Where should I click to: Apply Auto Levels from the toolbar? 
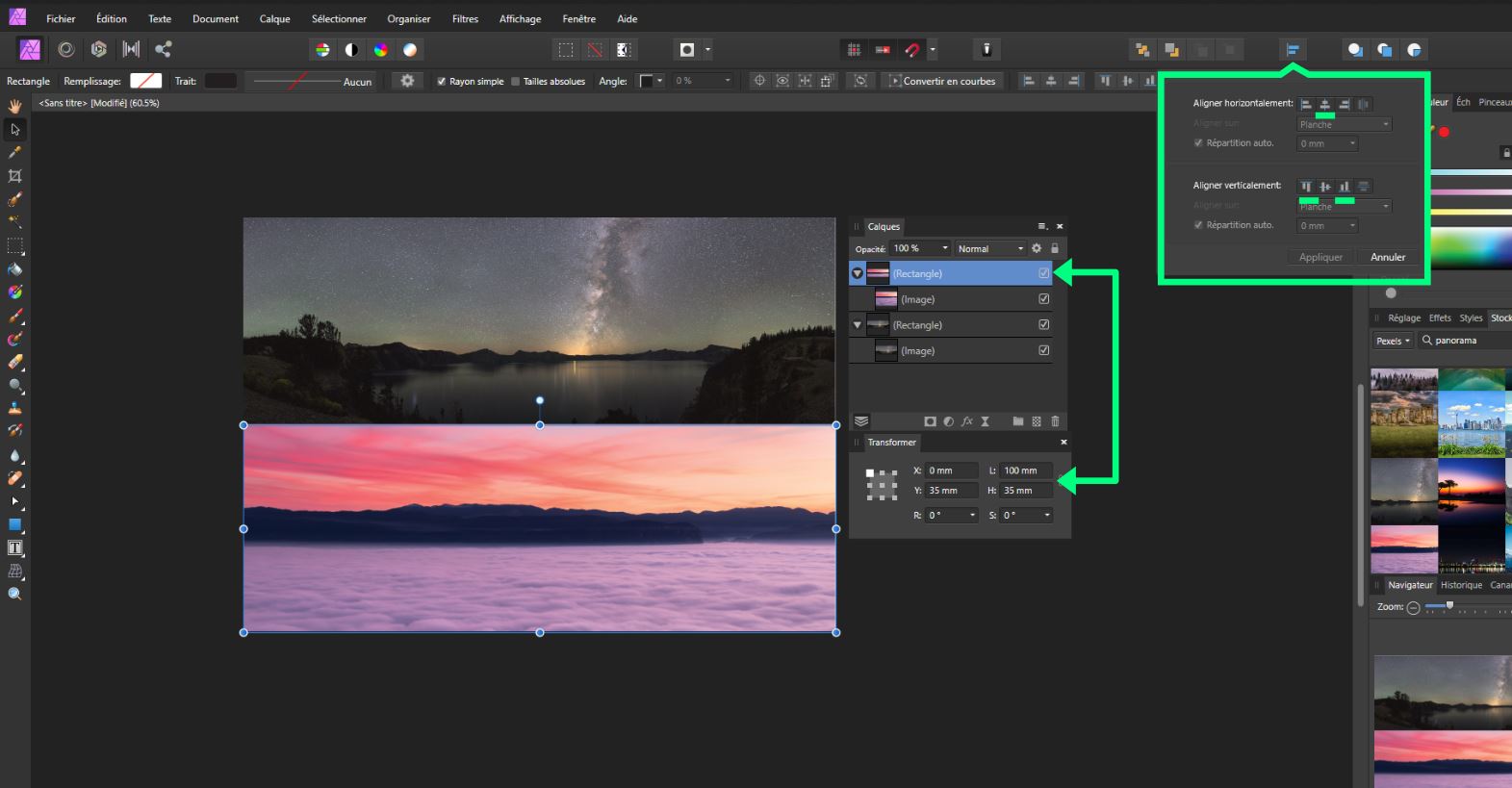[x=322, y=50]
